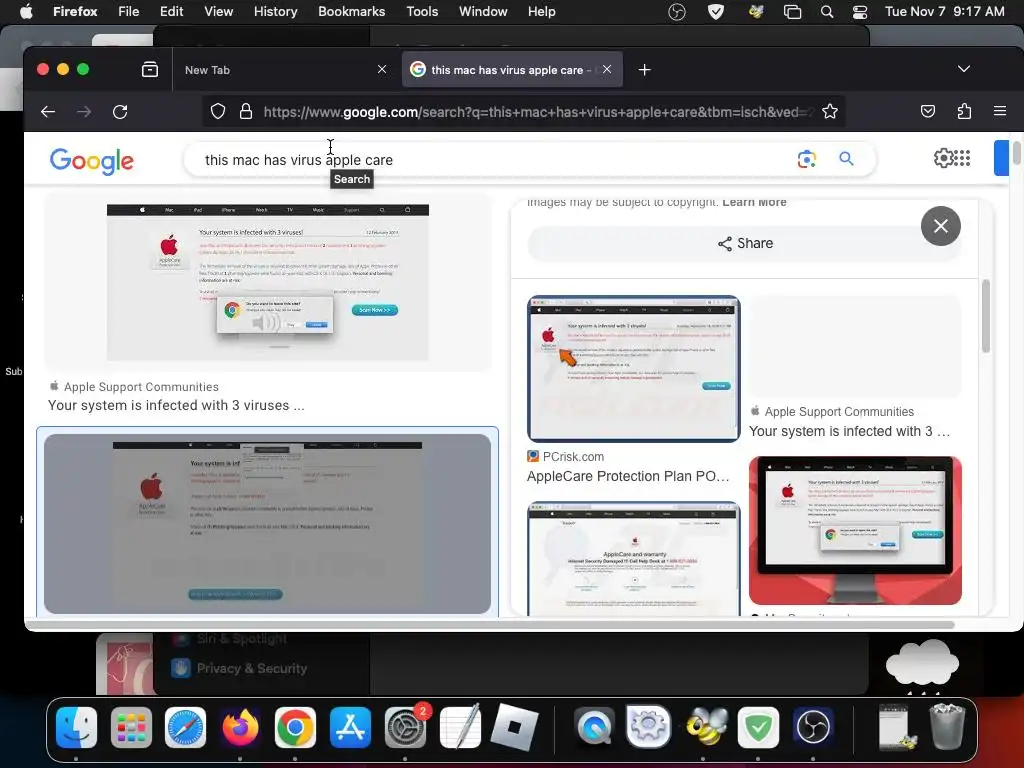This screenshot has height=768, width=1024.
Task: Select the 'this mac has virus apple care' tab
Action: click(x=512, y=70)
